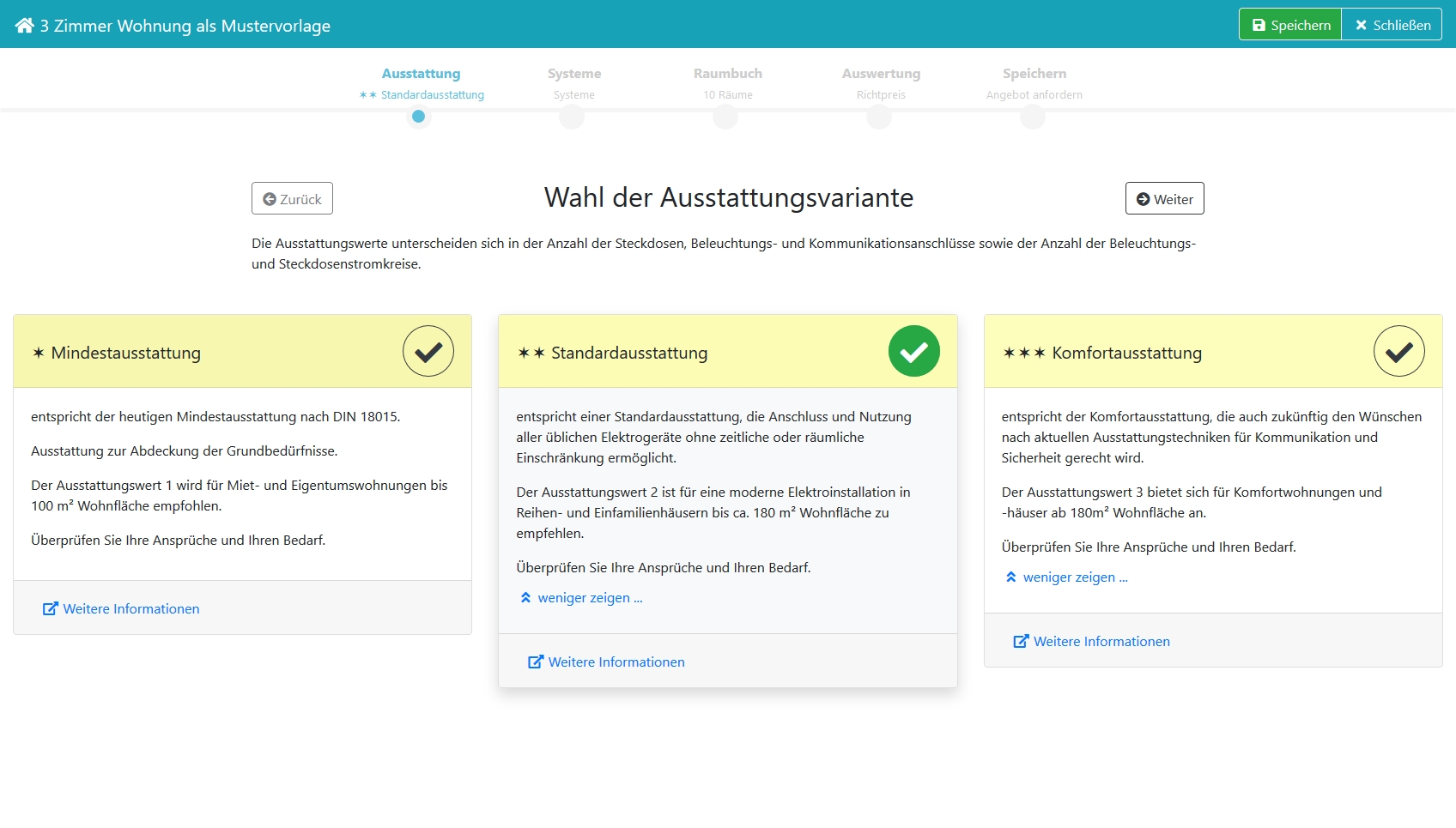Image resolution: width=1456 pixels, height=828 pixels.
Task: Click the Auswertung step progress dot
Action: [878, 118]
